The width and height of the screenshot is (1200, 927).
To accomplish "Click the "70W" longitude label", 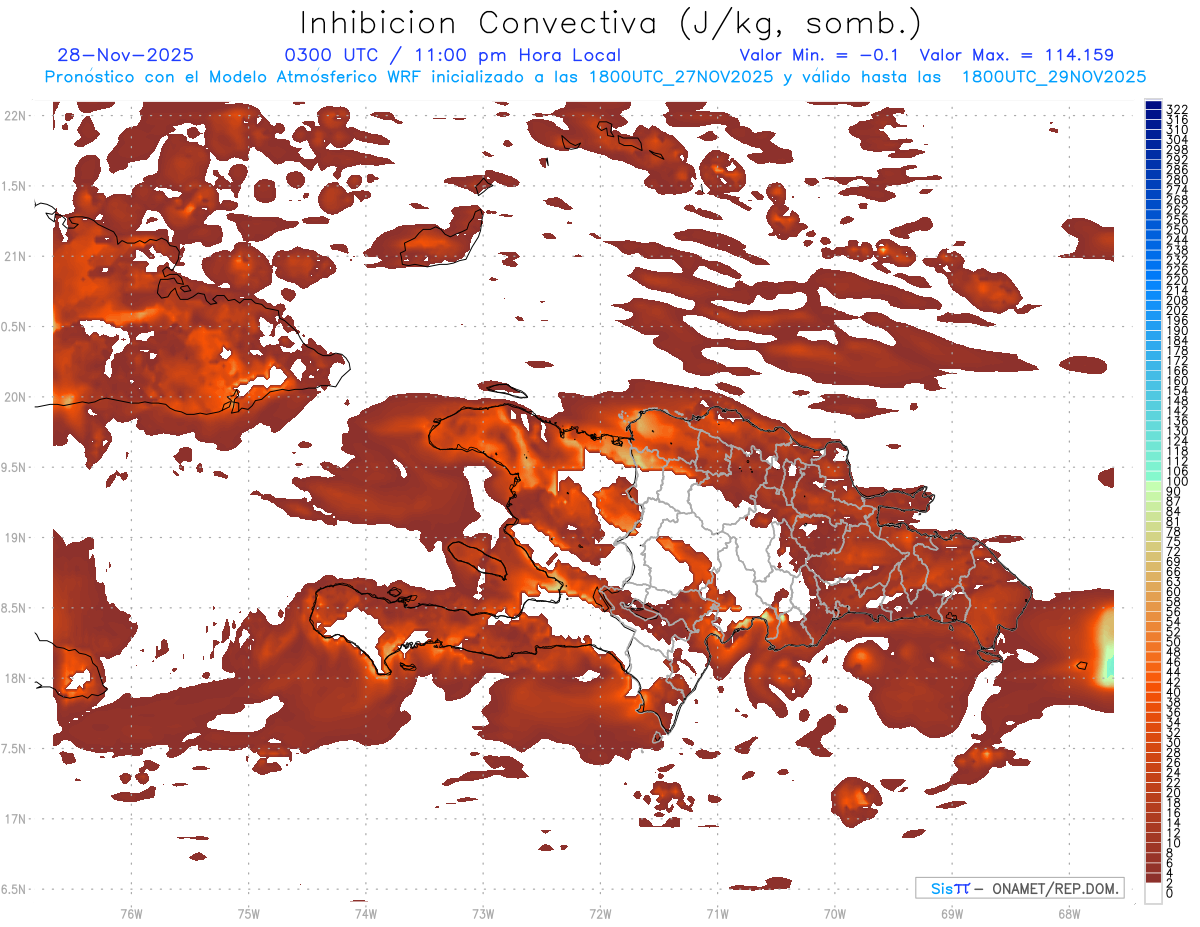I will pos(835,914).
